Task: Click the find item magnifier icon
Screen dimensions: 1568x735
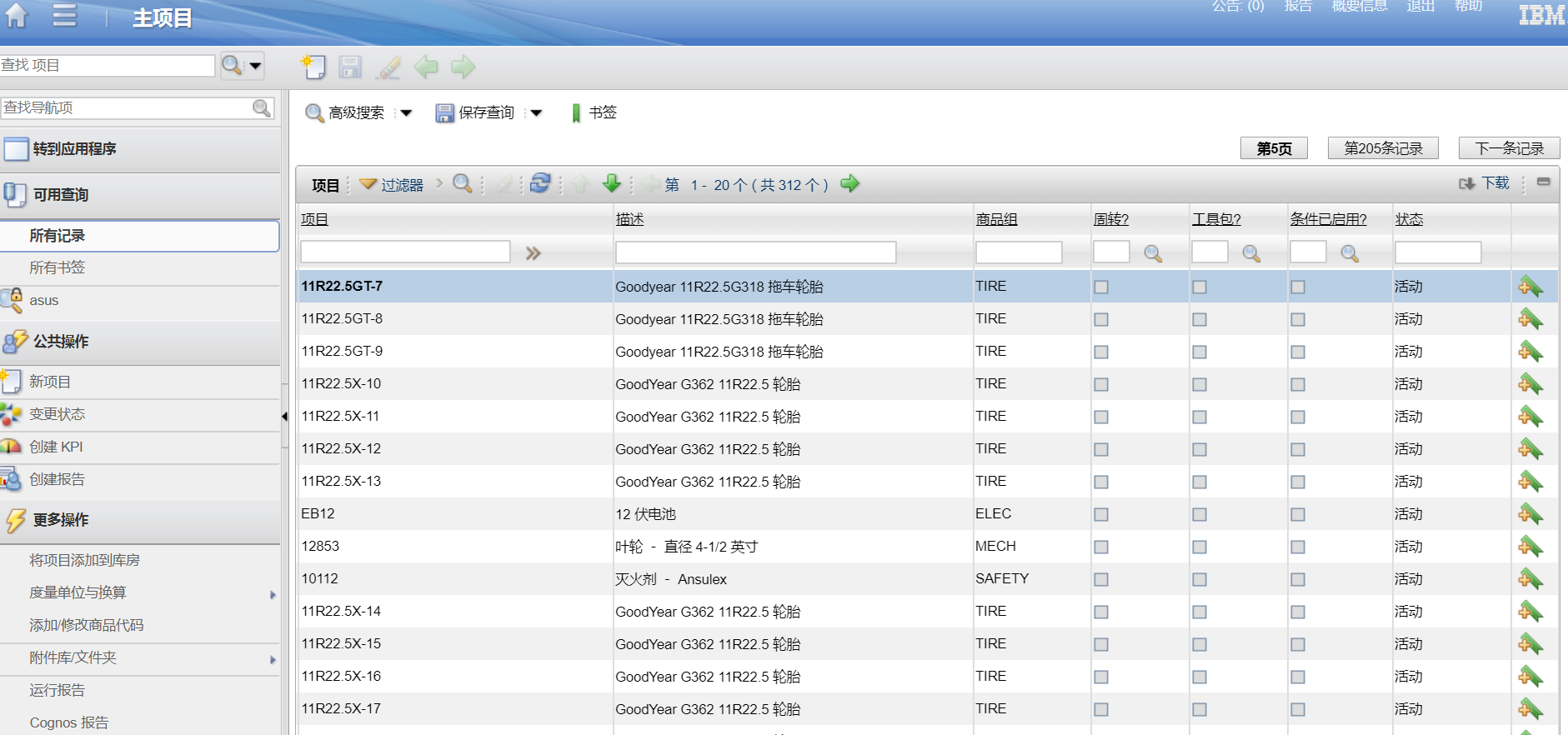Action: tap(232, 65)
